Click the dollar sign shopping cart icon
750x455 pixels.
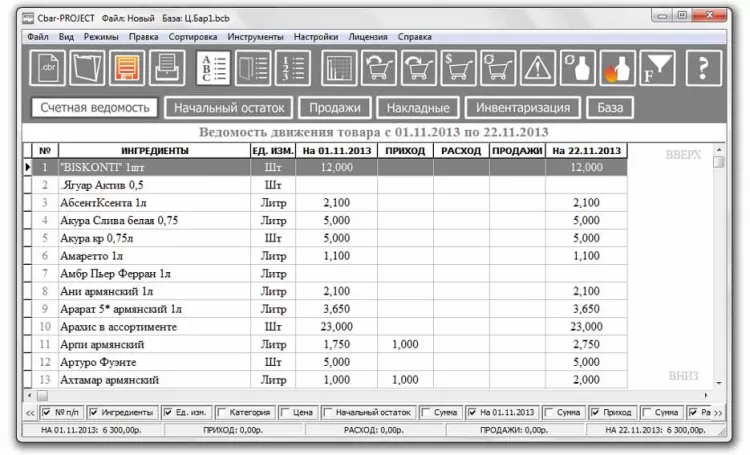pyautogui.click(x=458, y=68)
